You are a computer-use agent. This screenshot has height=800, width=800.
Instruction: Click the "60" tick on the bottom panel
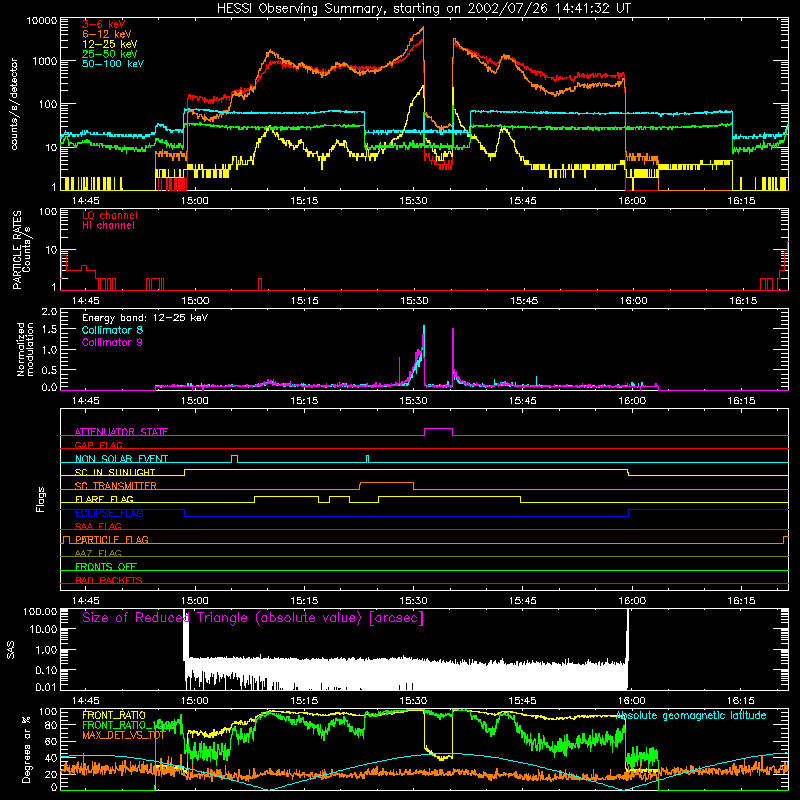point(51,741)
